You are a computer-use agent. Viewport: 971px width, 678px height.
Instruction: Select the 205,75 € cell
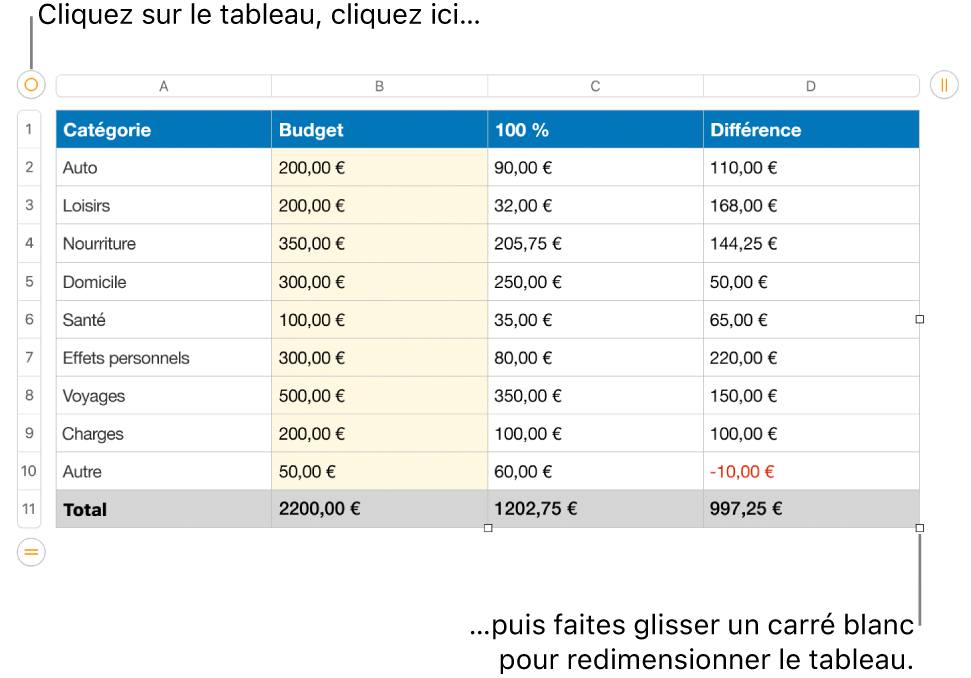tap(595, 244)
